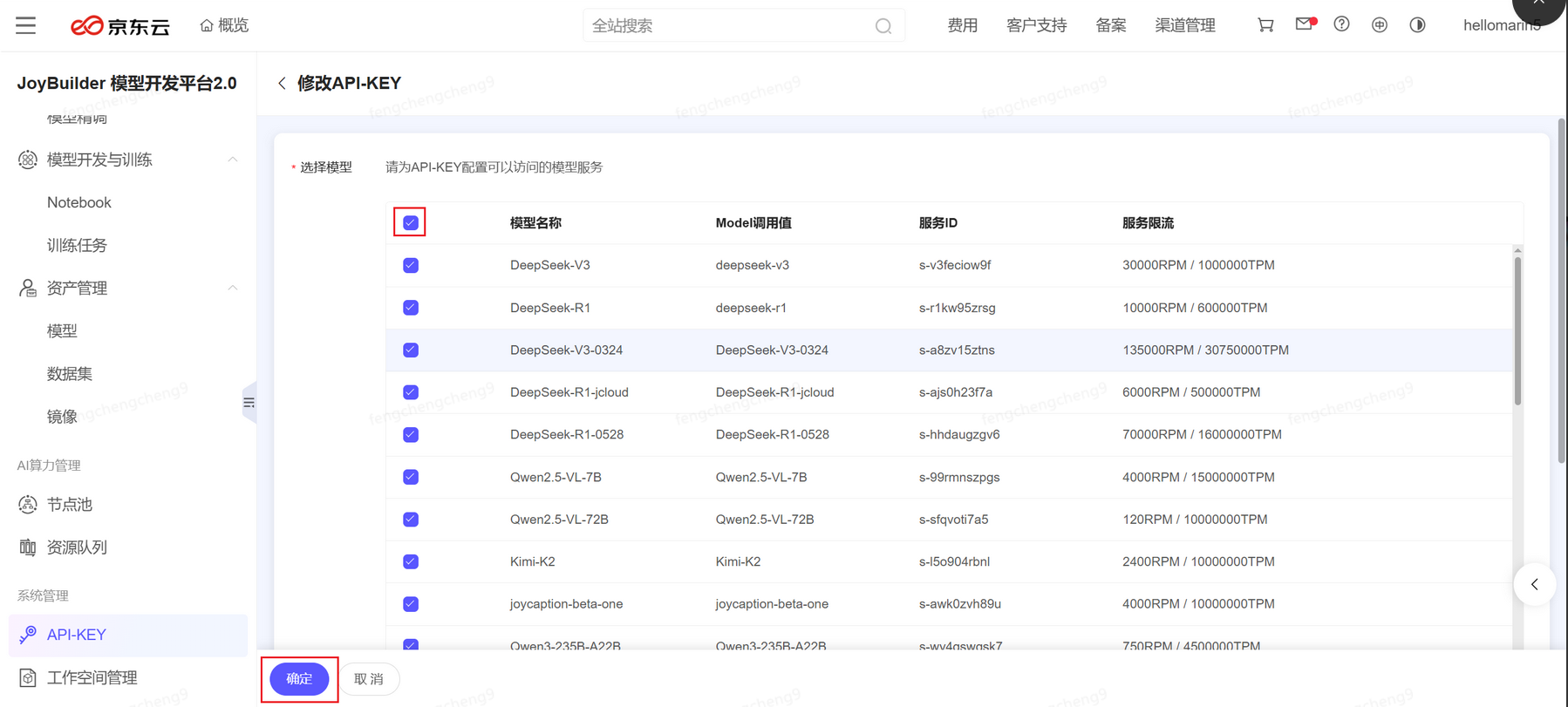The height and width of the screenshot is (707, 1568).
Task: Click the help question mark icon
Action: pyautogui.click(x=1341, y=24)
